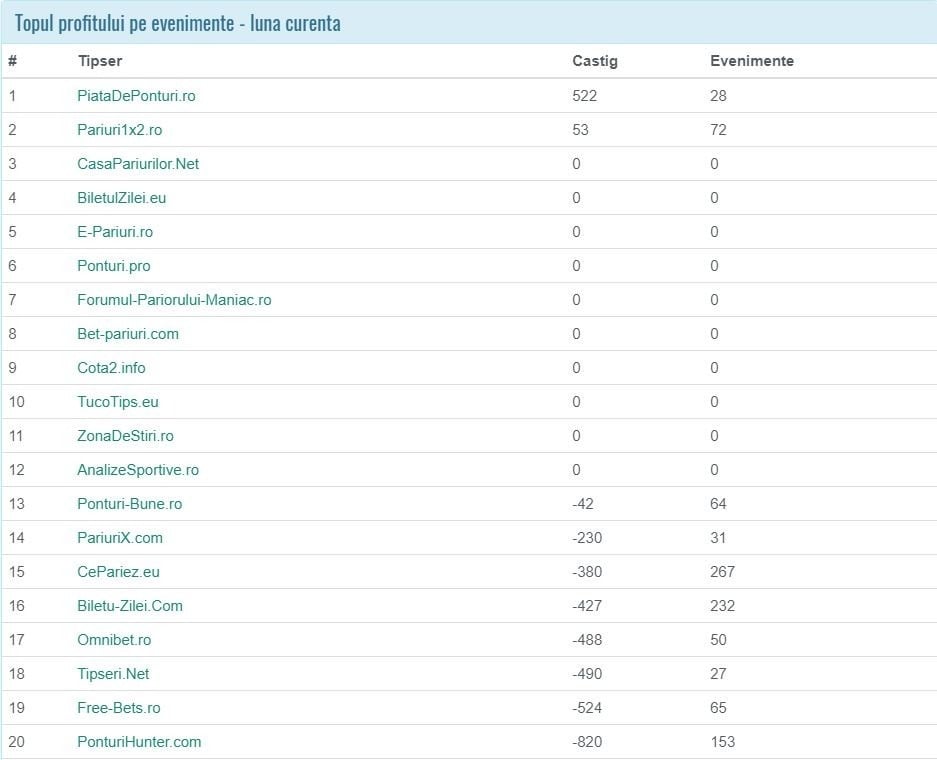Open CasaPariurilor.Net tipster page

coord(138,164)
